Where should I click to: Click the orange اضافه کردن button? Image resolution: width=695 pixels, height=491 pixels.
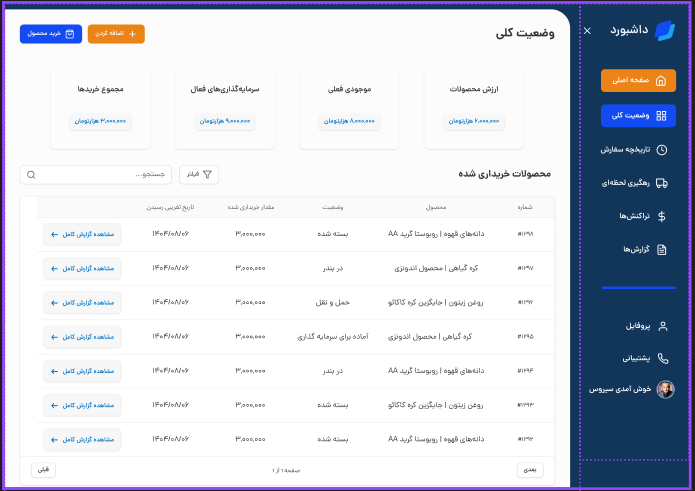[116, 34]
